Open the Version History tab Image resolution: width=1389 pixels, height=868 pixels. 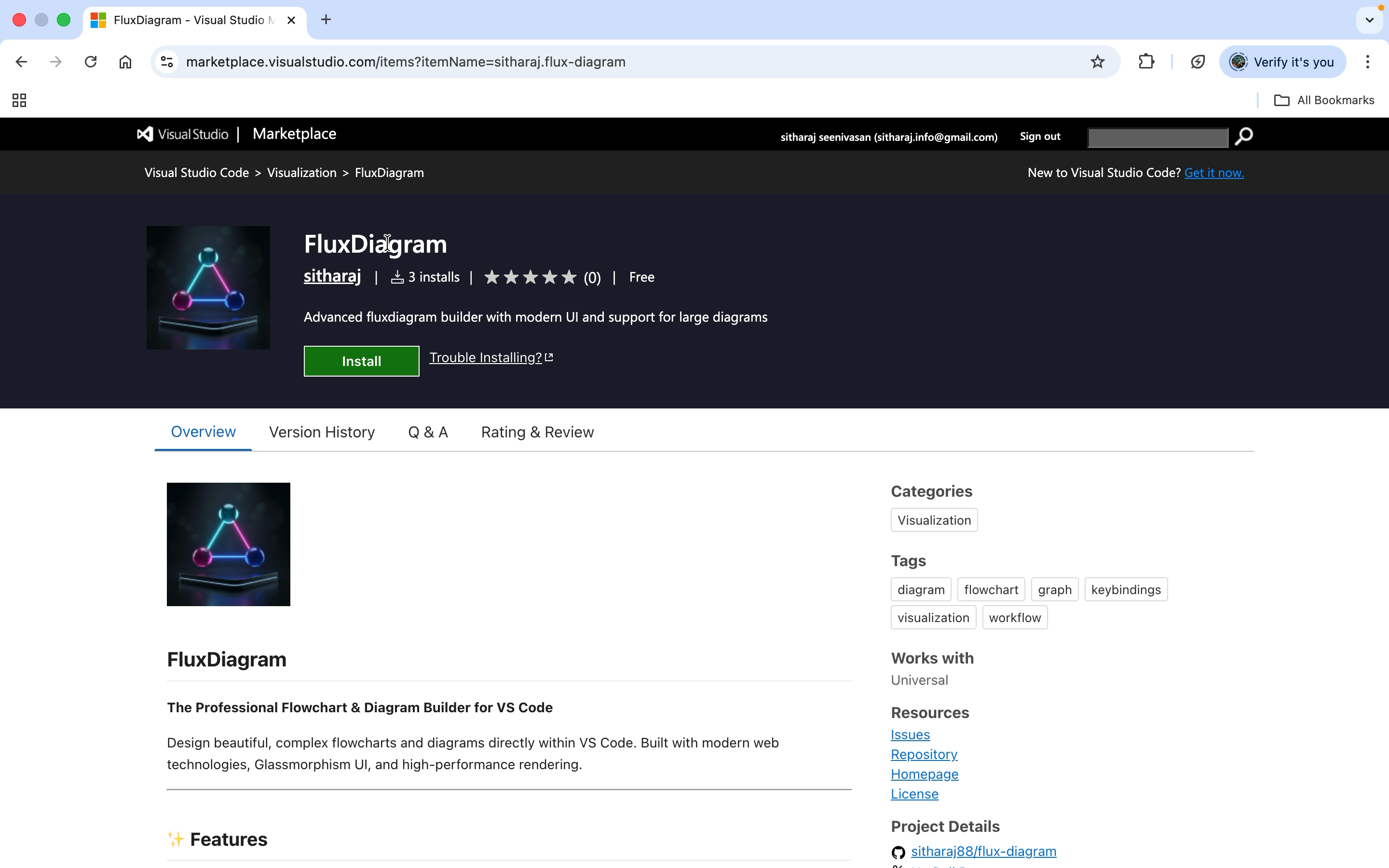click(x=321, y=432)
